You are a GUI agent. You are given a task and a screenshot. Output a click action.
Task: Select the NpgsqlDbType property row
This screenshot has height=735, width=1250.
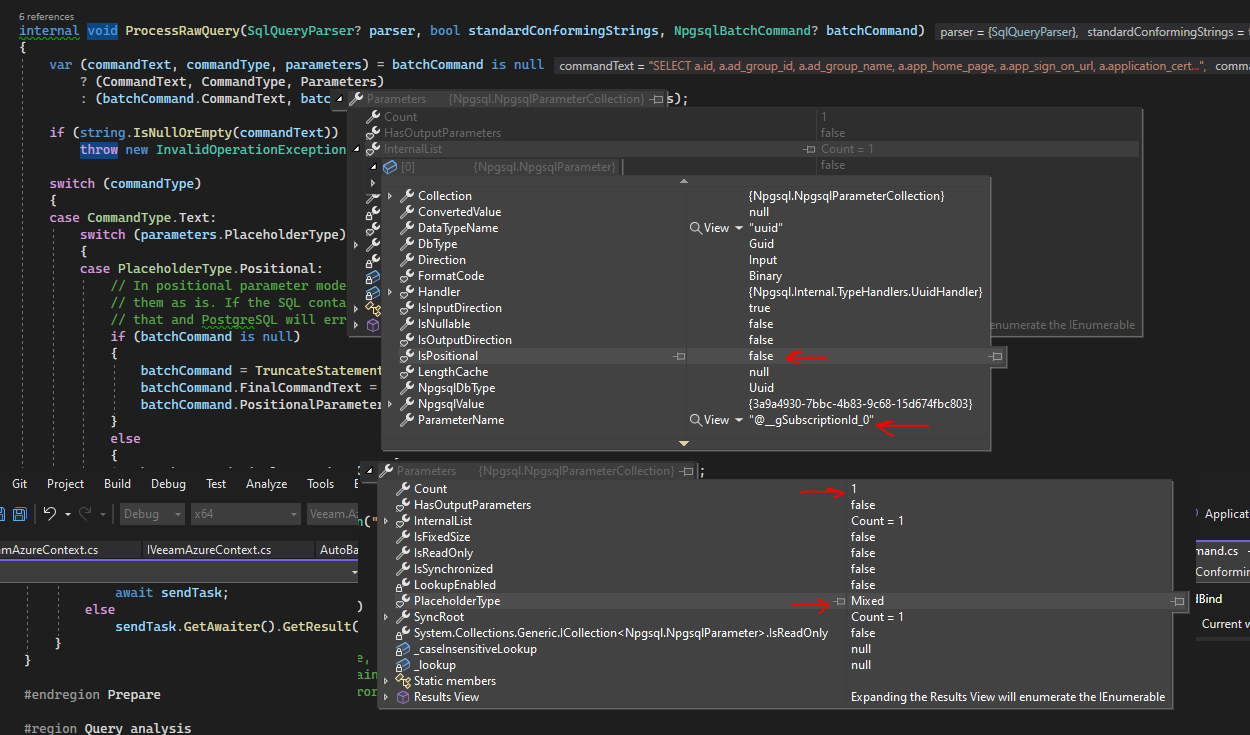point(686,388)
